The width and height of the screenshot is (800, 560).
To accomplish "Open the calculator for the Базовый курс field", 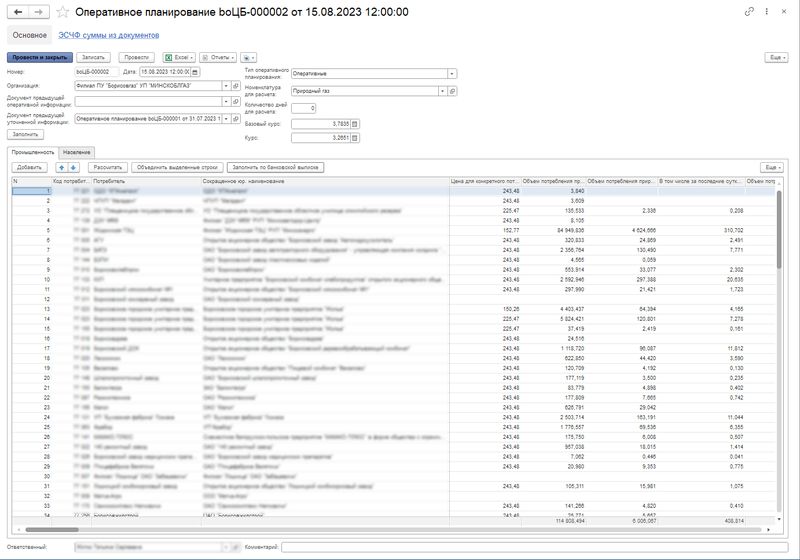I will 353,124.
